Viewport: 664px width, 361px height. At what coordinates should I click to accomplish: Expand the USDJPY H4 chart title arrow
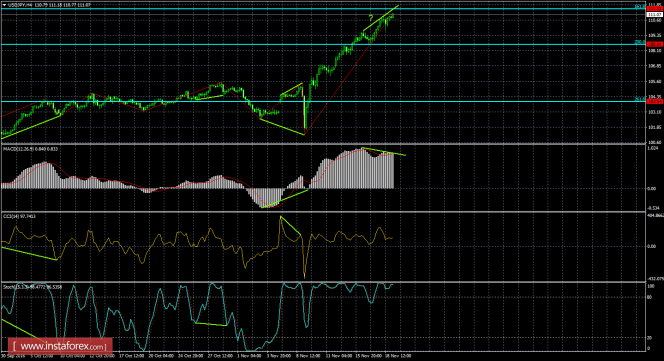pyautogui.click(x=4, y=5)
